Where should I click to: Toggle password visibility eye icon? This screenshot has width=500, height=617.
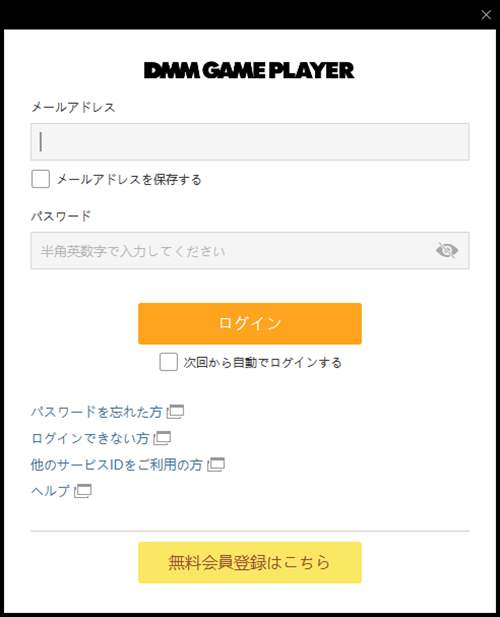click(x=447, y=250)
